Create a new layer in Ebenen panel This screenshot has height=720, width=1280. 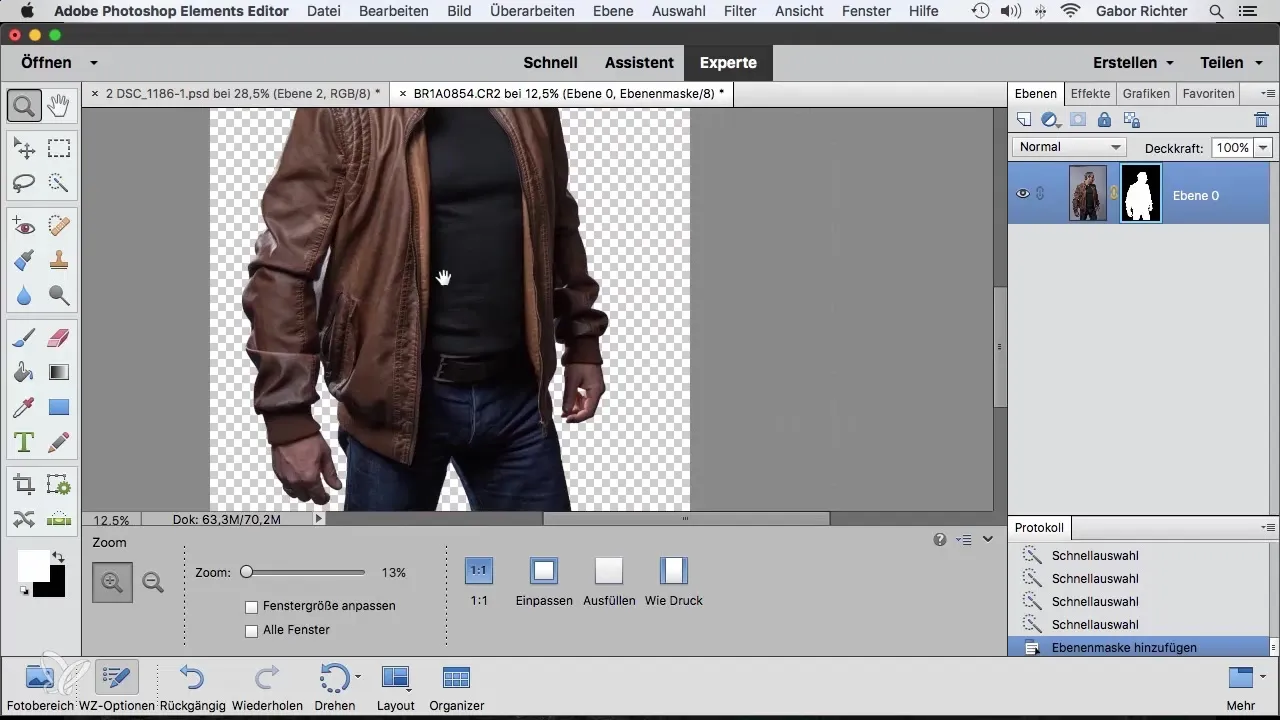[1024, 120]
